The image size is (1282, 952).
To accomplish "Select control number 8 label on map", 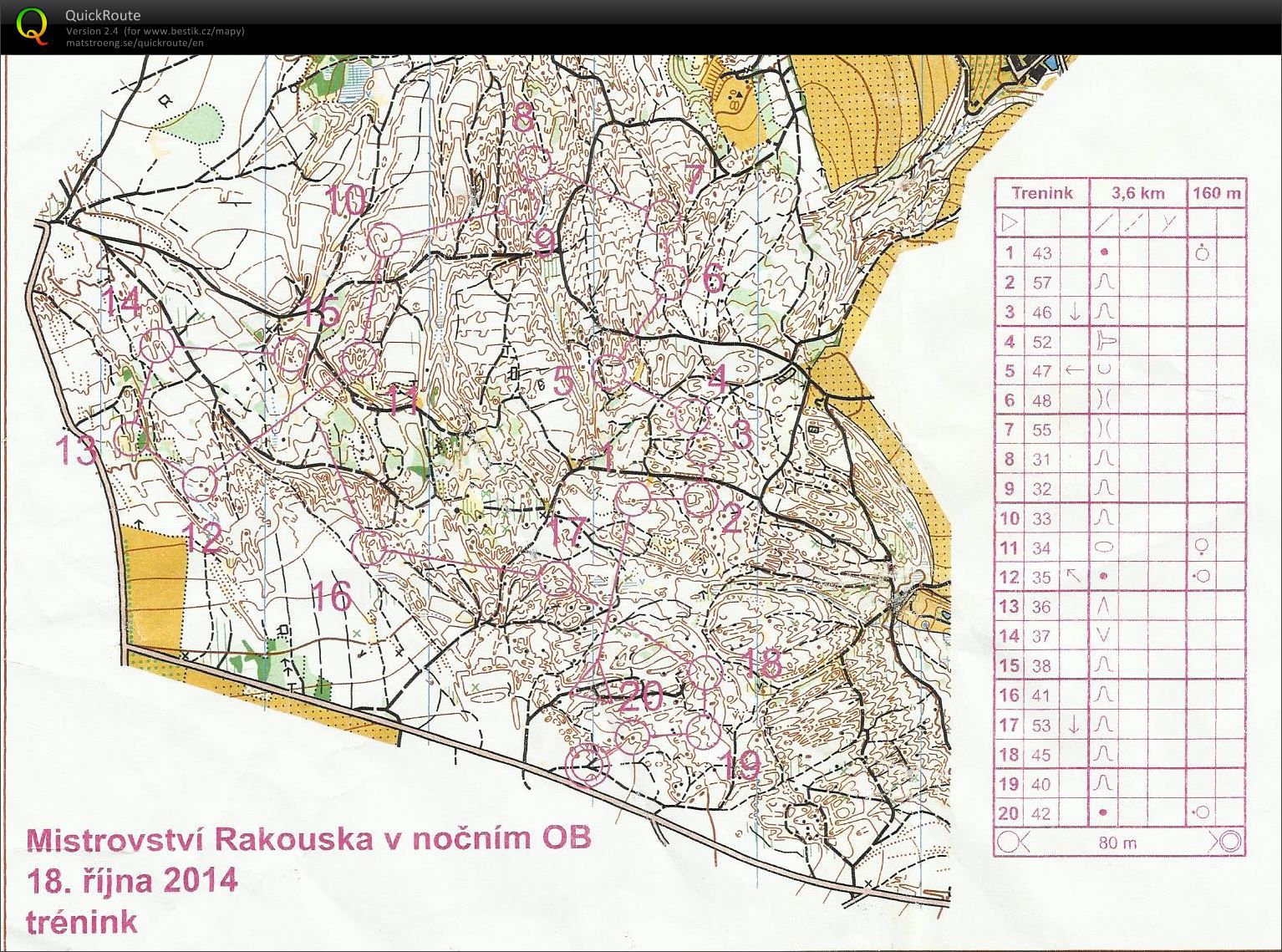I will click(522, 116).
